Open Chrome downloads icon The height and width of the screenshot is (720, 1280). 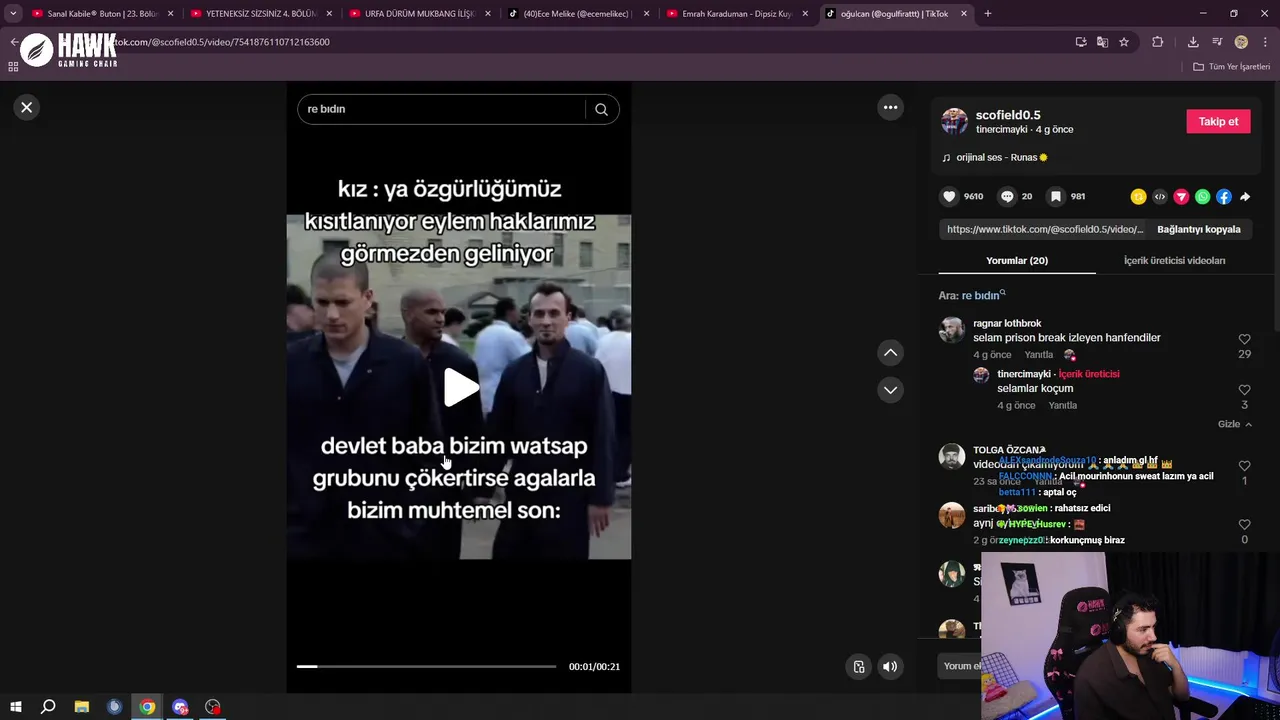coord(1193,42)
